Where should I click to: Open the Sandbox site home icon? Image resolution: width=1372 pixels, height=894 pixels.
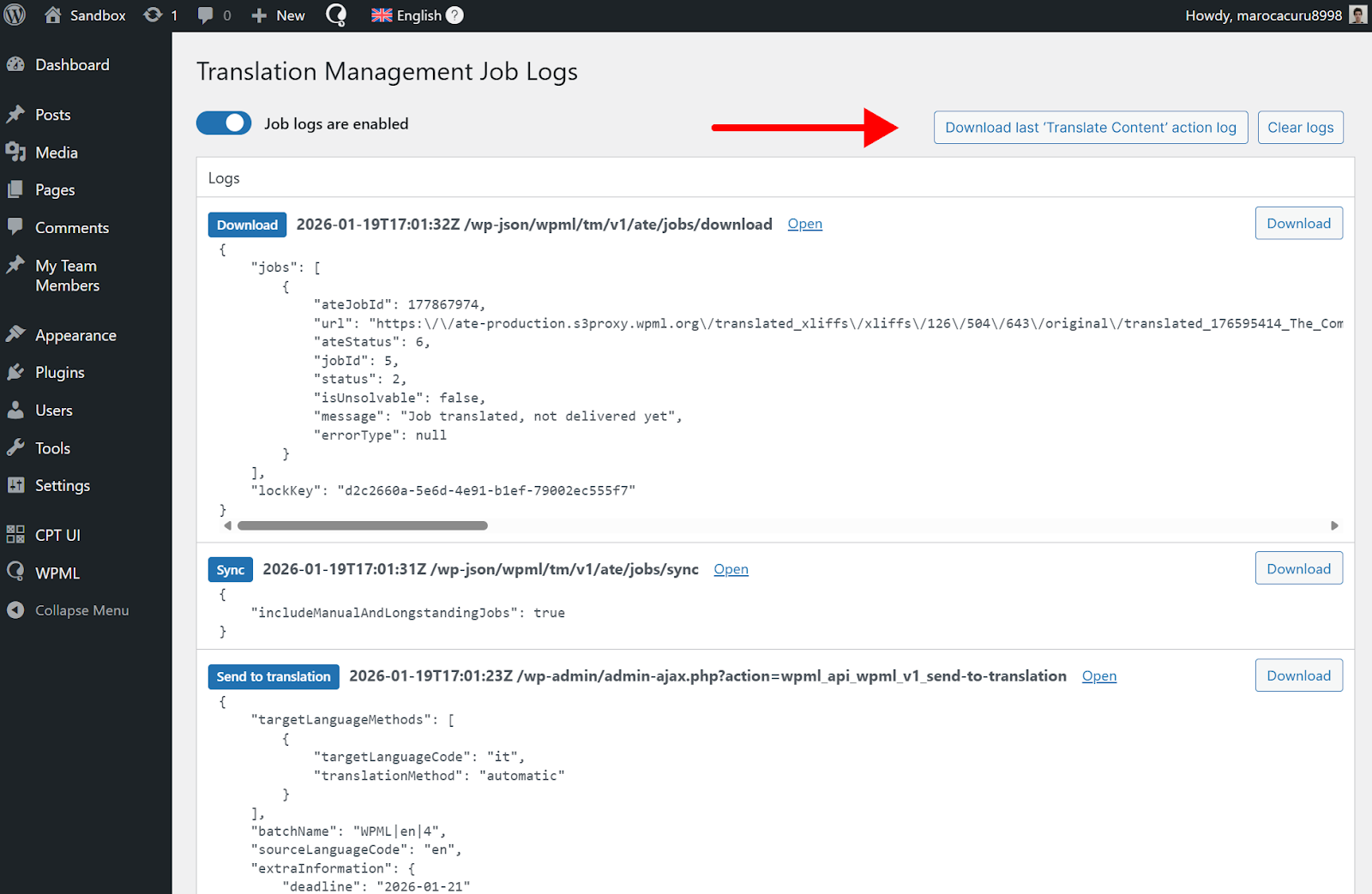tap(53, 15)
